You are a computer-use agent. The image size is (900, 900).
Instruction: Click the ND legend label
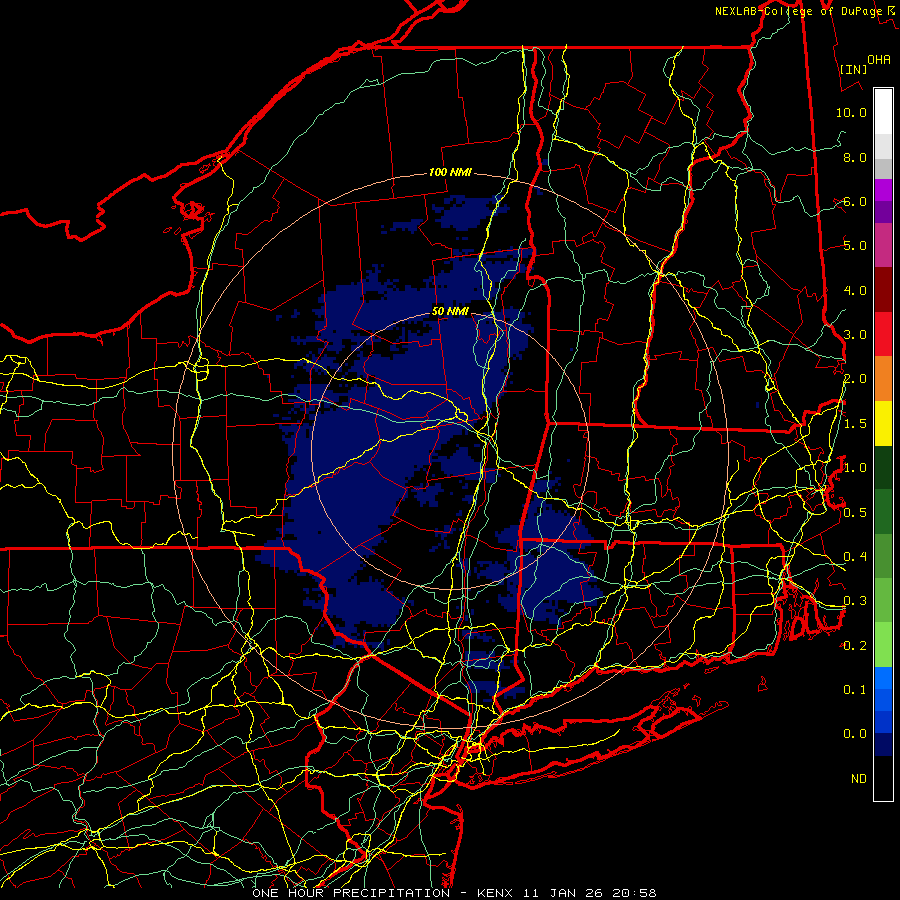(859, 778)
